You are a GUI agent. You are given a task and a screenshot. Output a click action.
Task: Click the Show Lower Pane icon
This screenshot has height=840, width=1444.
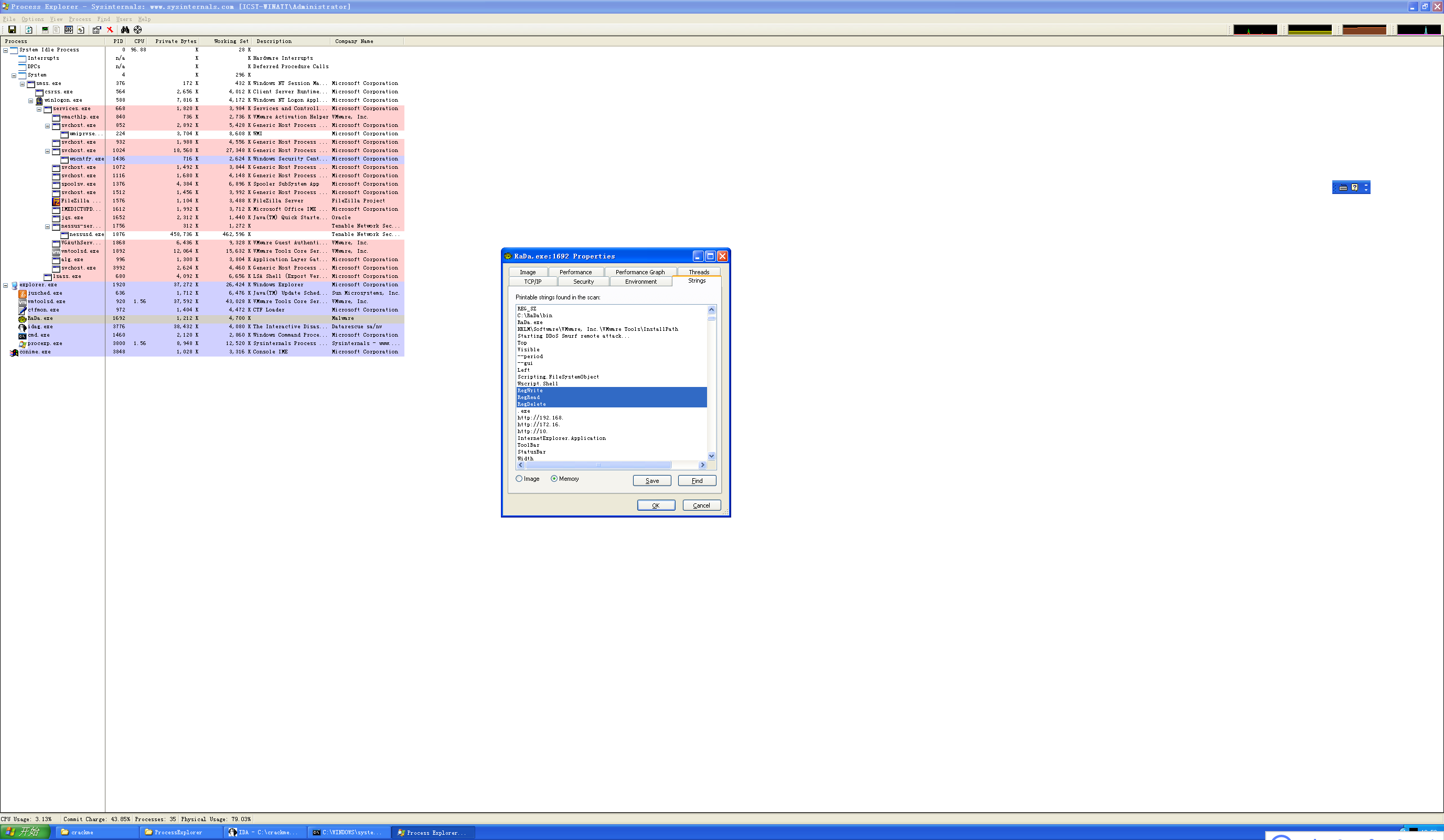[x=69, y=30]
